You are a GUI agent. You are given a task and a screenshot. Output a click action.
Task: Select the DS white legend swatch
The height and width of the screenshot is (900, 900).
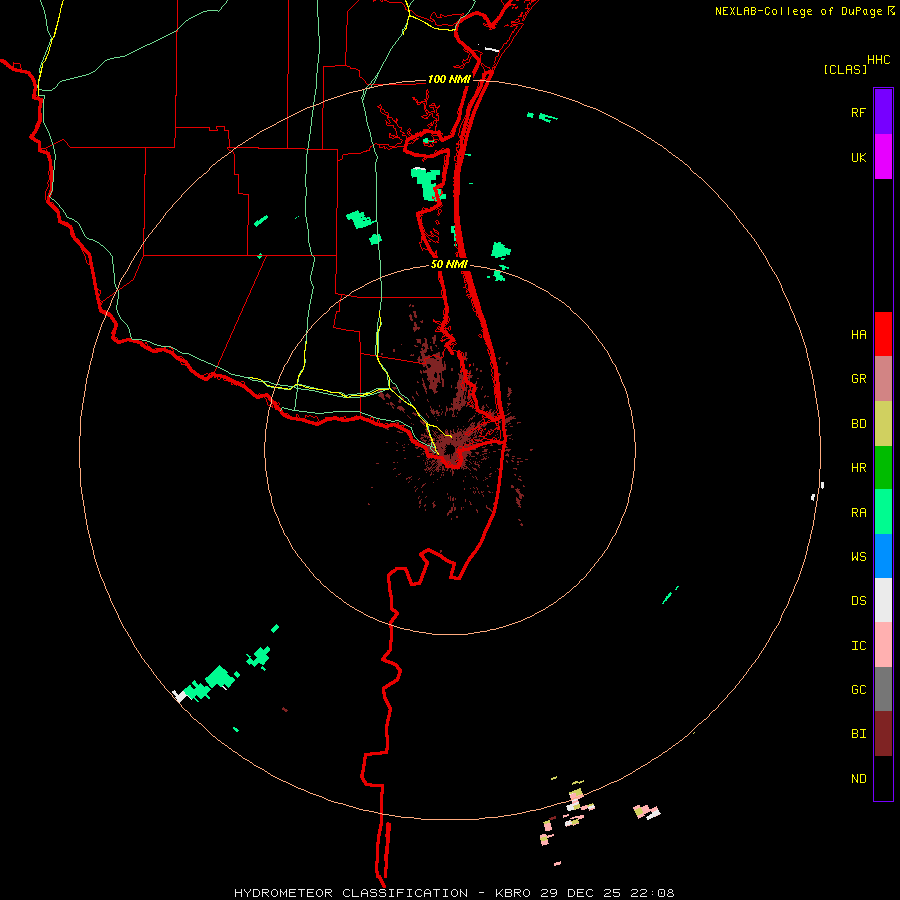point(883,600)
